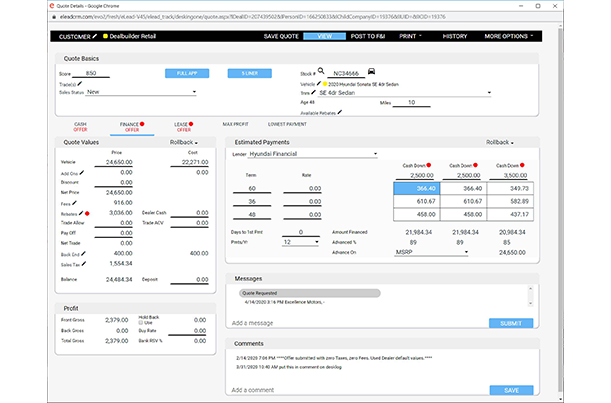The width and height of the screenshot is (611, 403).
Task: Click the 5 LINER button
Action: (x=250, y=73)
